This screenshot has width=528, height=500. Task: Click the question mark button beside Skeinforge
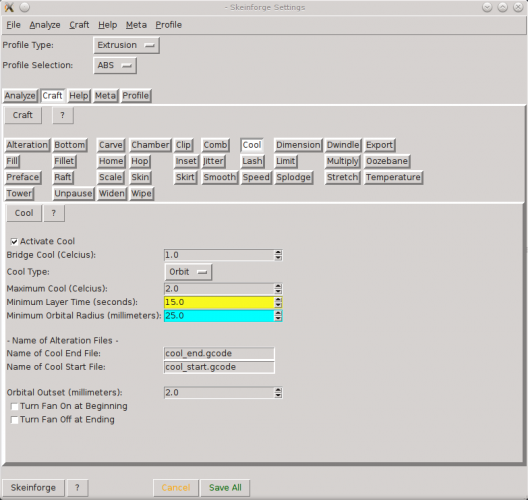click(77, 488)
